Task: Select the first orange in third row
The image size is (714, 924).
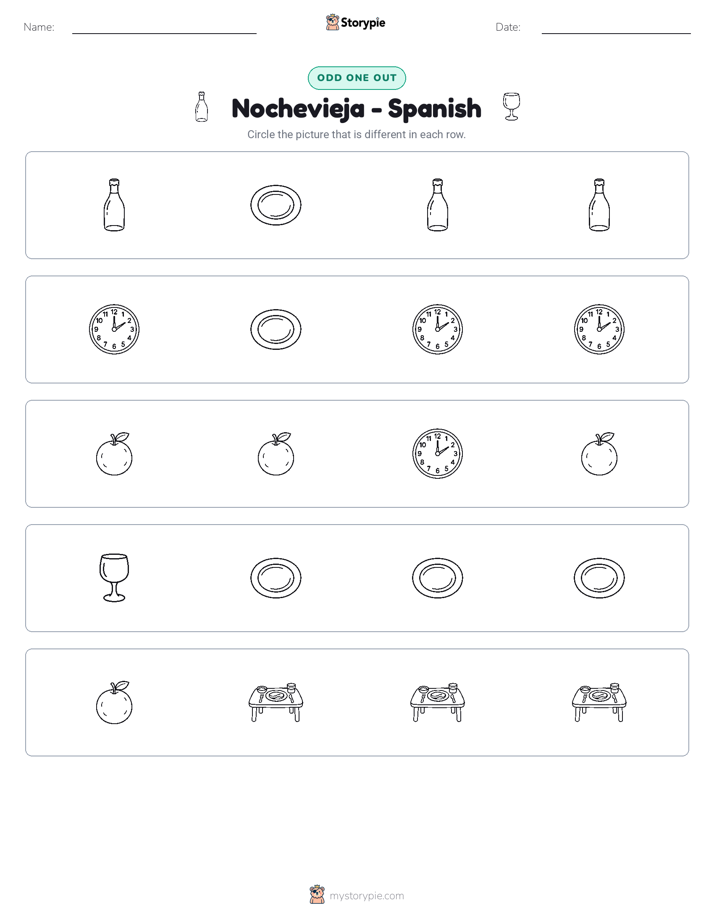Action: point(114,453)
